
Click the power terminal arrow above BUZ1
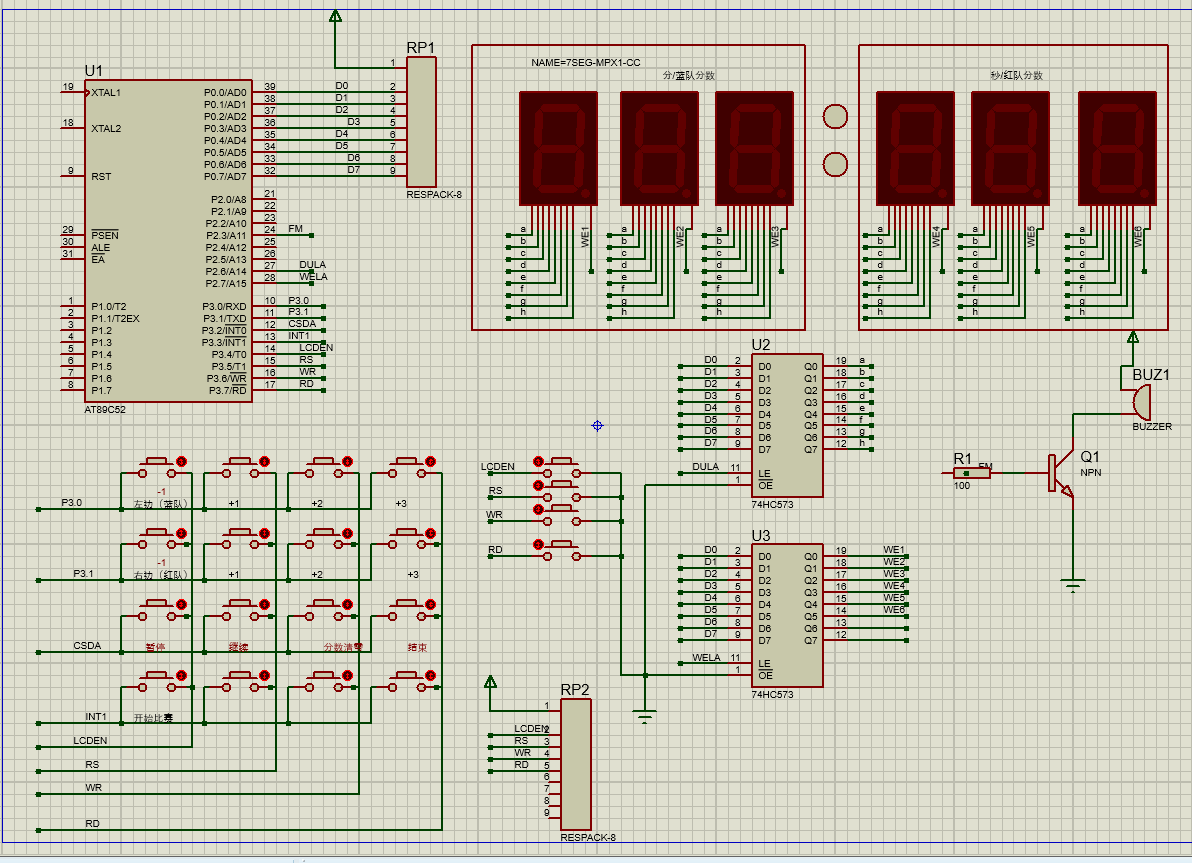pyautogui.click(x=1133, y=337)
